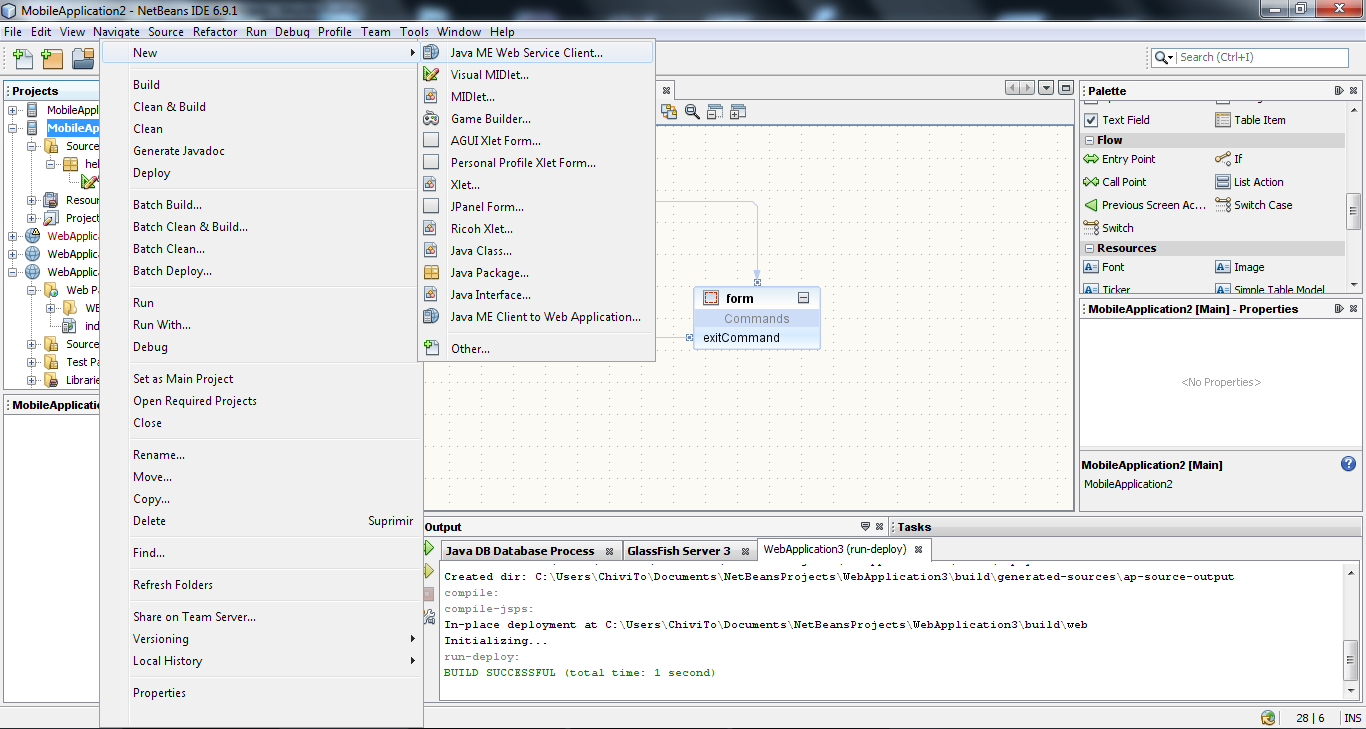
Task: Expand the red WebApplication project node
Action: coord(14,236)
